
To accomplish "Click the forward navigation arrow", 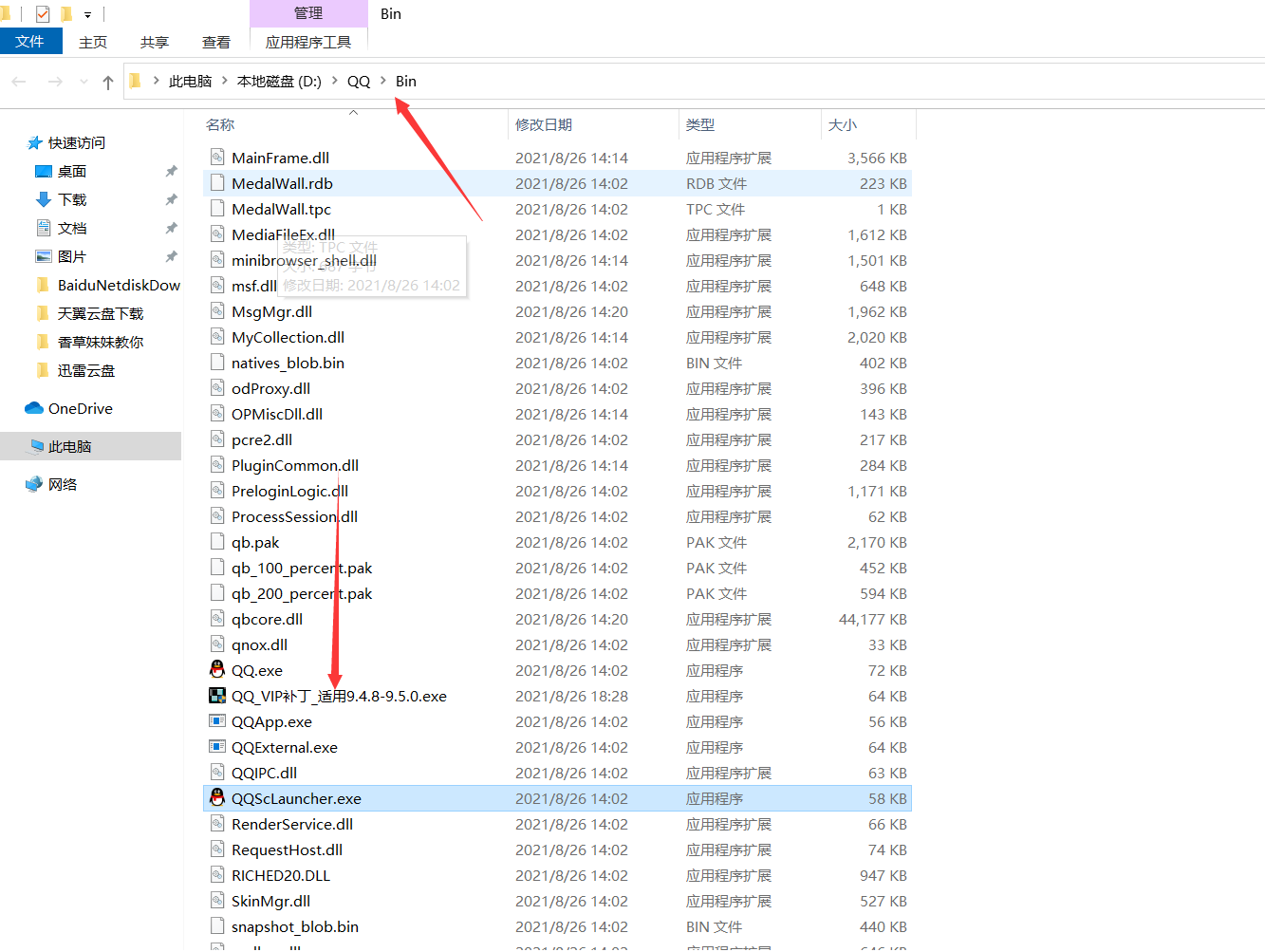I will (55, 82).
